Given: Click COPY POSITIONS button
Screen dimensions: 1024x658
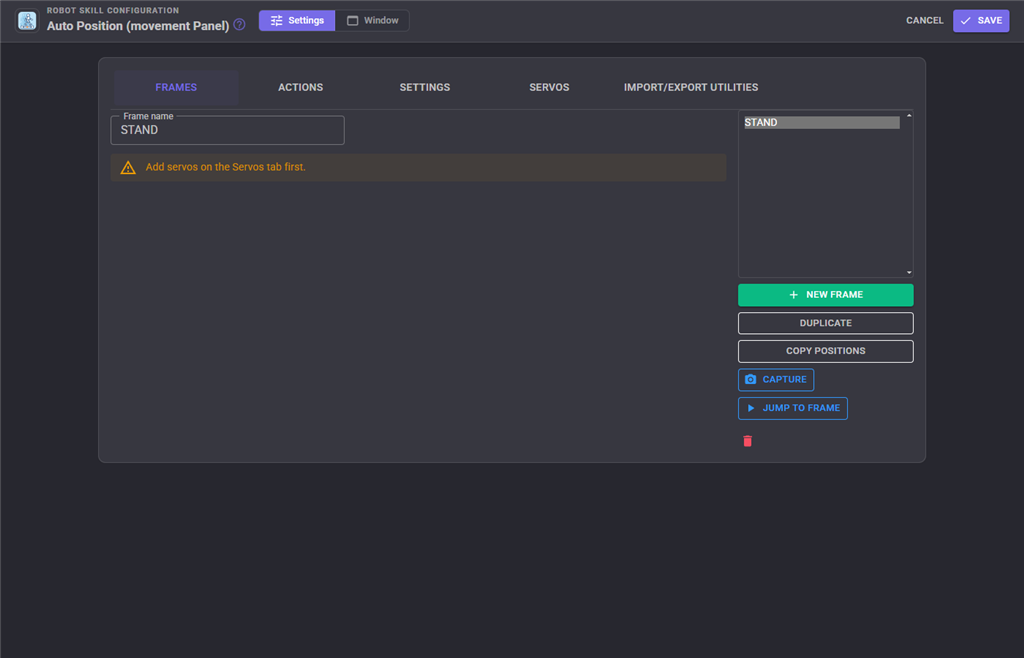Looking at the screenshot, I should point(825,351).
